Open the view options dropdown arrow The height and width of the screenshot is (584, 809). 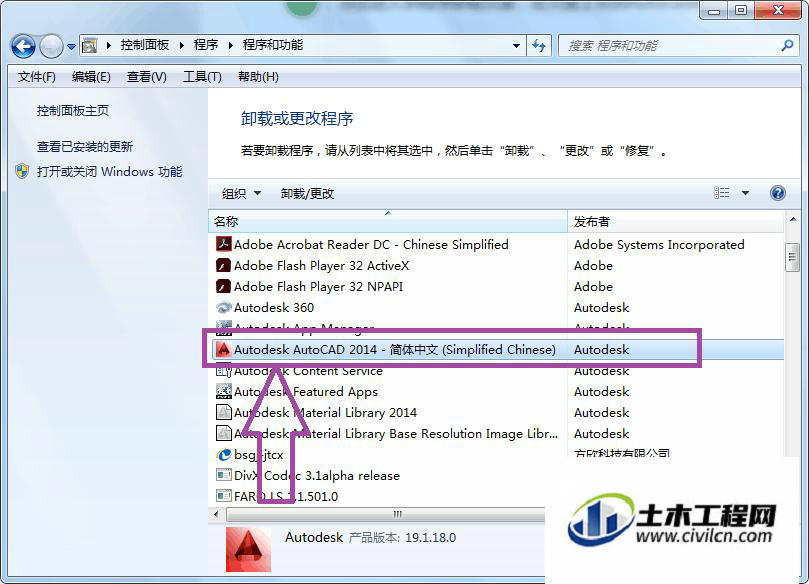[x=745, y=193]
